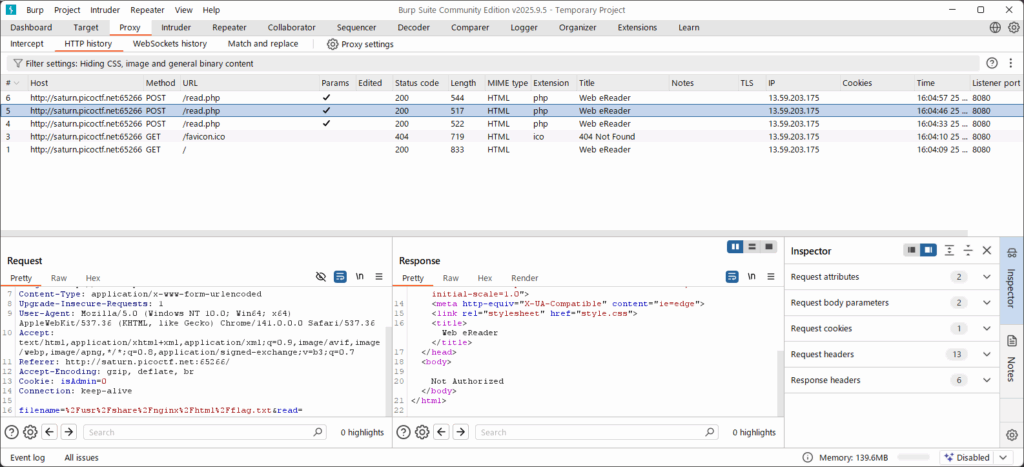The height and width of the screenshot is (467, 1024).
Task: Expand the Request attributes section
Action: point(987,277)
